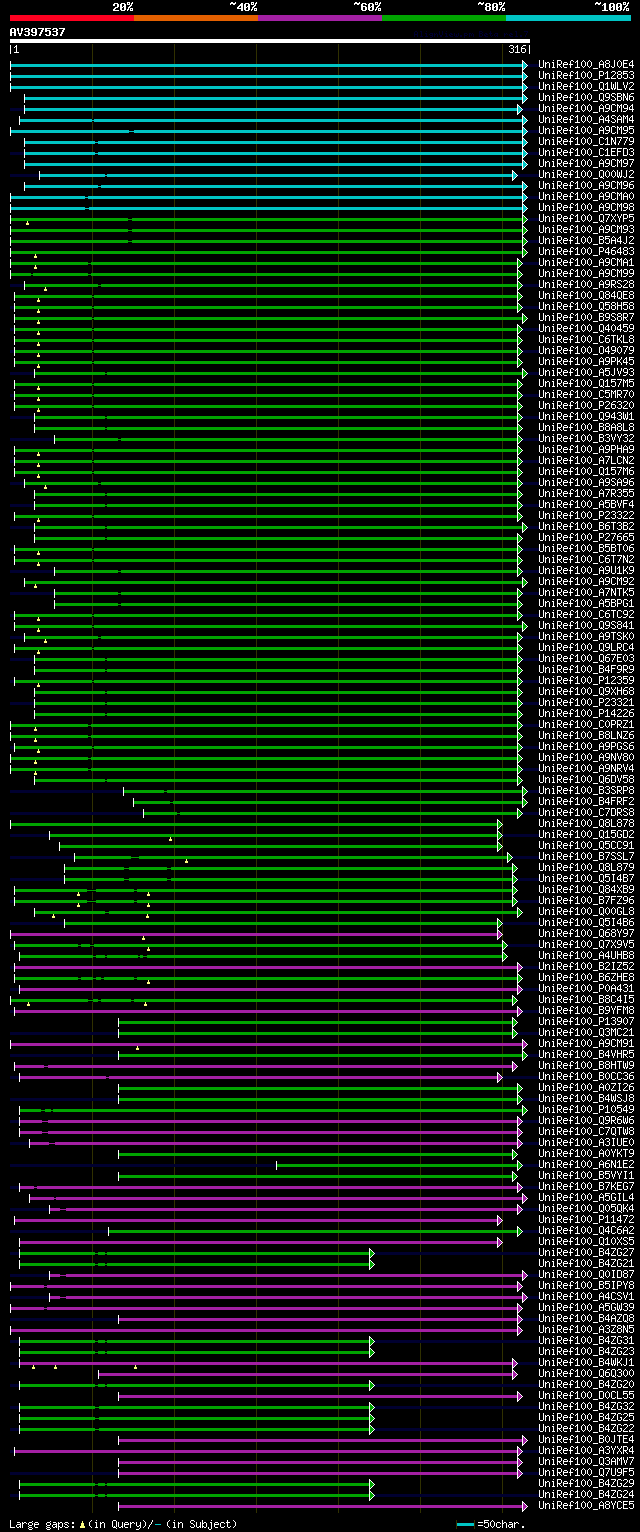
Task: Click the "Large gaps" legend text
Action: point(41,1524)
